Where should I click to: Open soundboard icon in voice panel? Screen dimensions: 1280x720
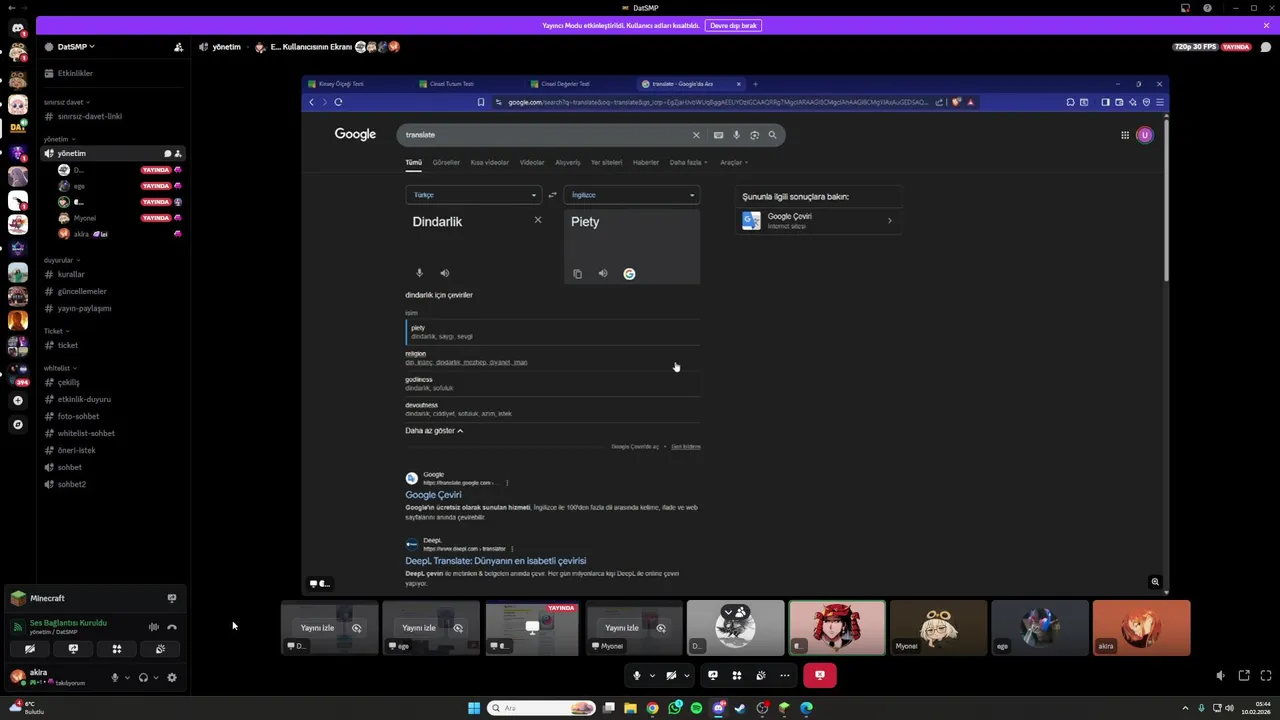pos(160,649)
